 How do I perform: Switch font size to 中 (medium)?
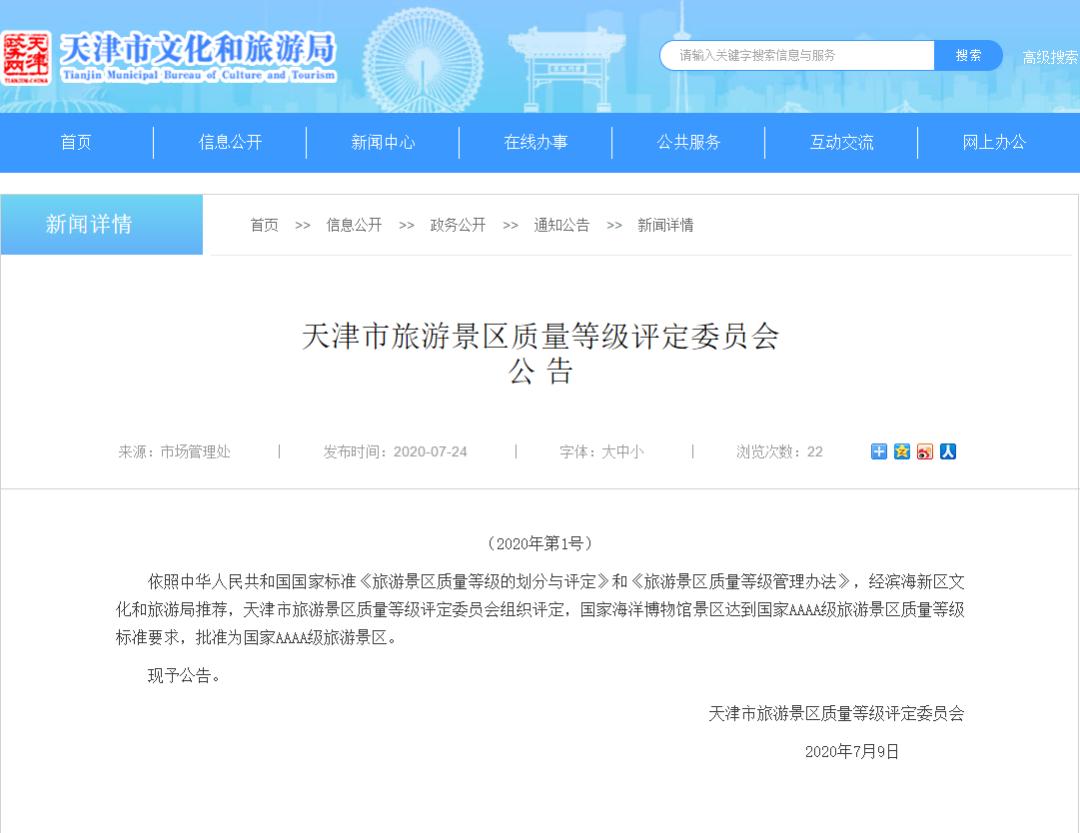[623, 451]
